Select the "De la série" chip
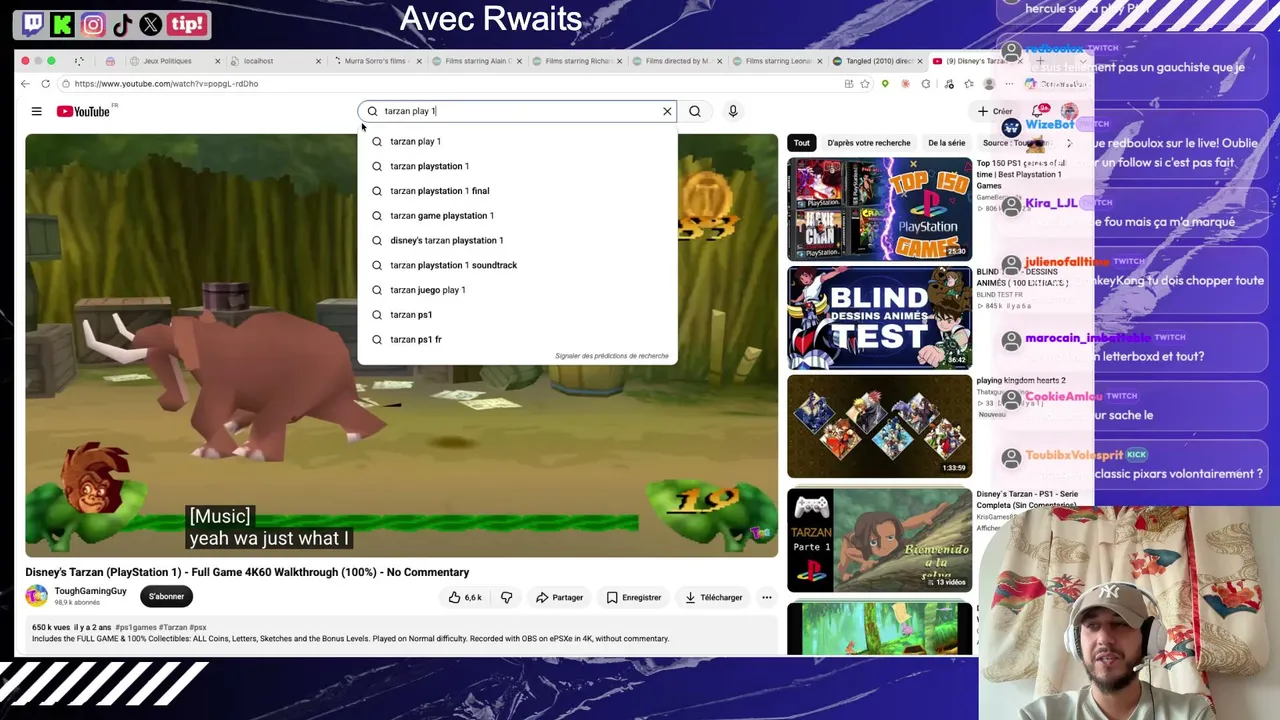Screen dimensions: 1280x720 (x=946, y=143)
